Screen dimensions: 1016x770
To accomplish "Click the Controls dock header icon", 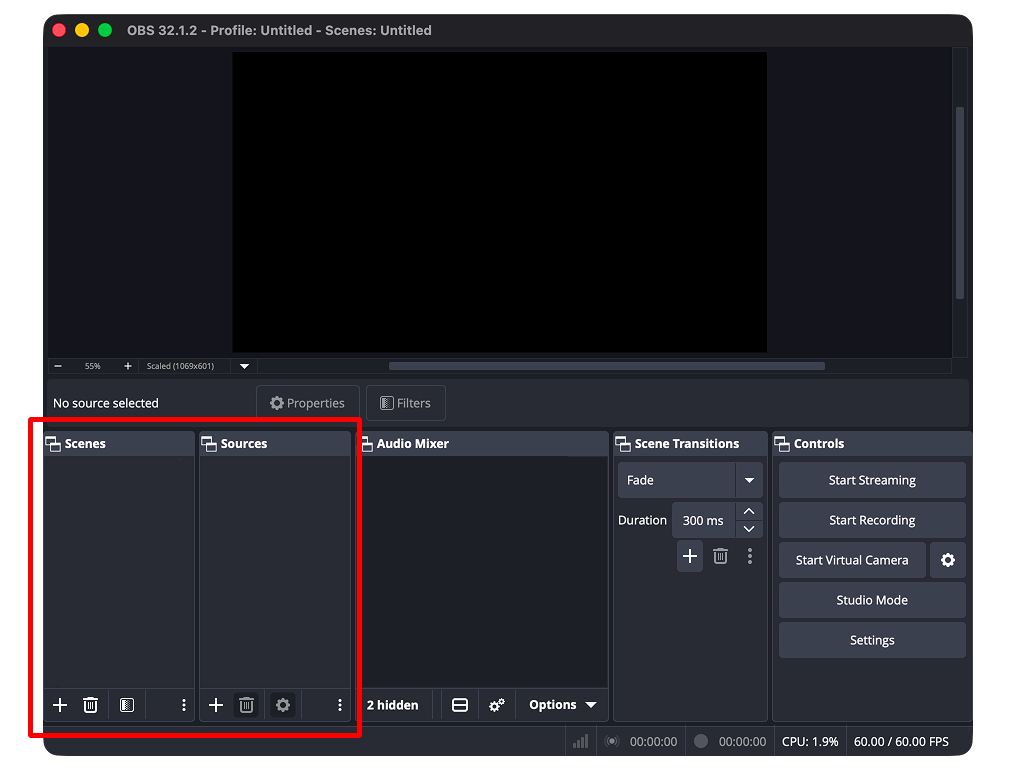I will click(782, 444).
